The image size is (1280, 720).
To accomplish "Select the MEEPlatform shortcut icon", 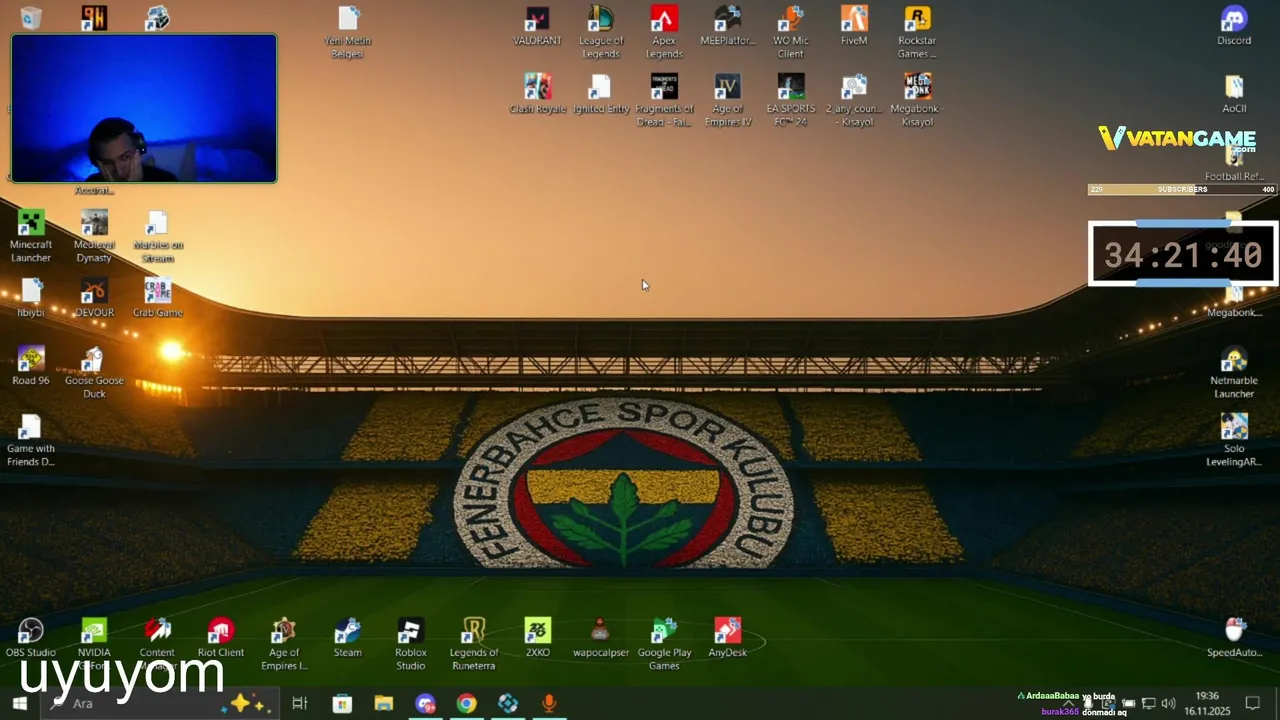I will [x=727, y=27].
